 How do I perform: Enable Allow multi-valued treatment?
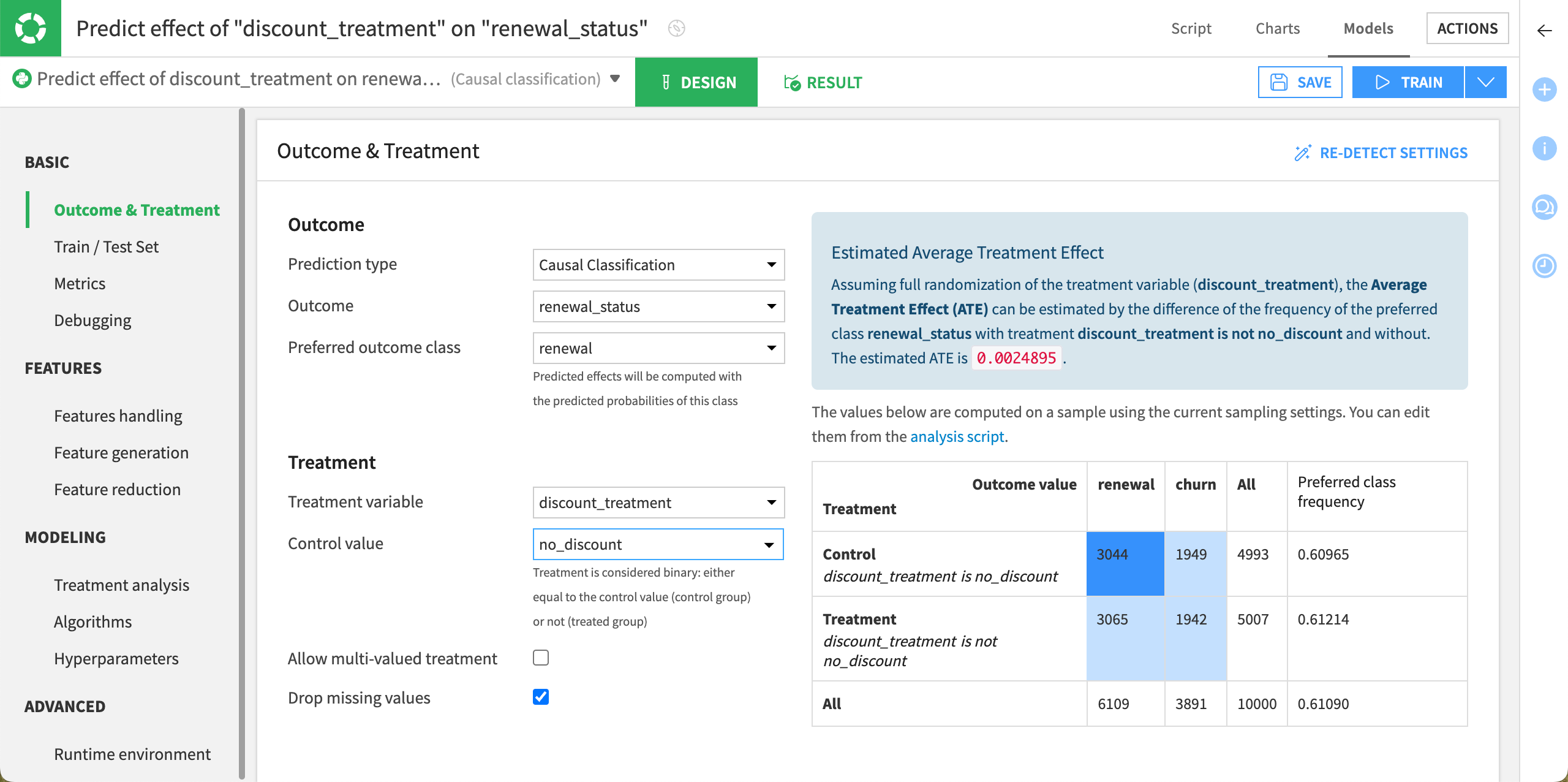[x=541, y=658]
